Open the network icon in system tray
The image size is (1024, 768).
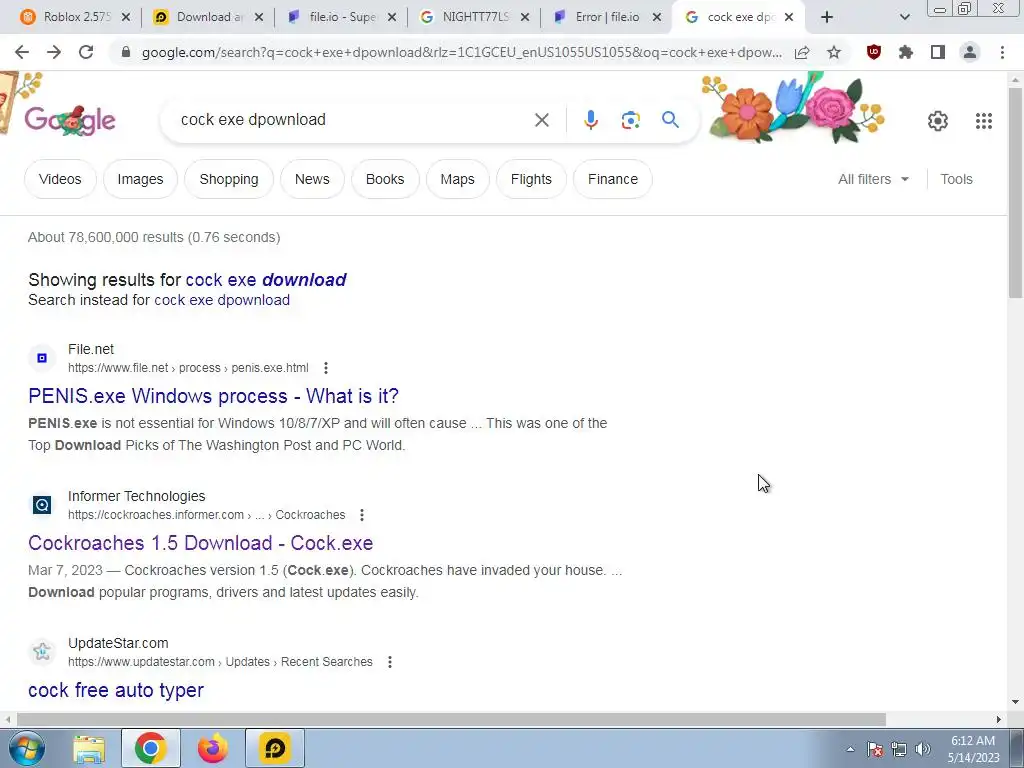coord(899,750)
